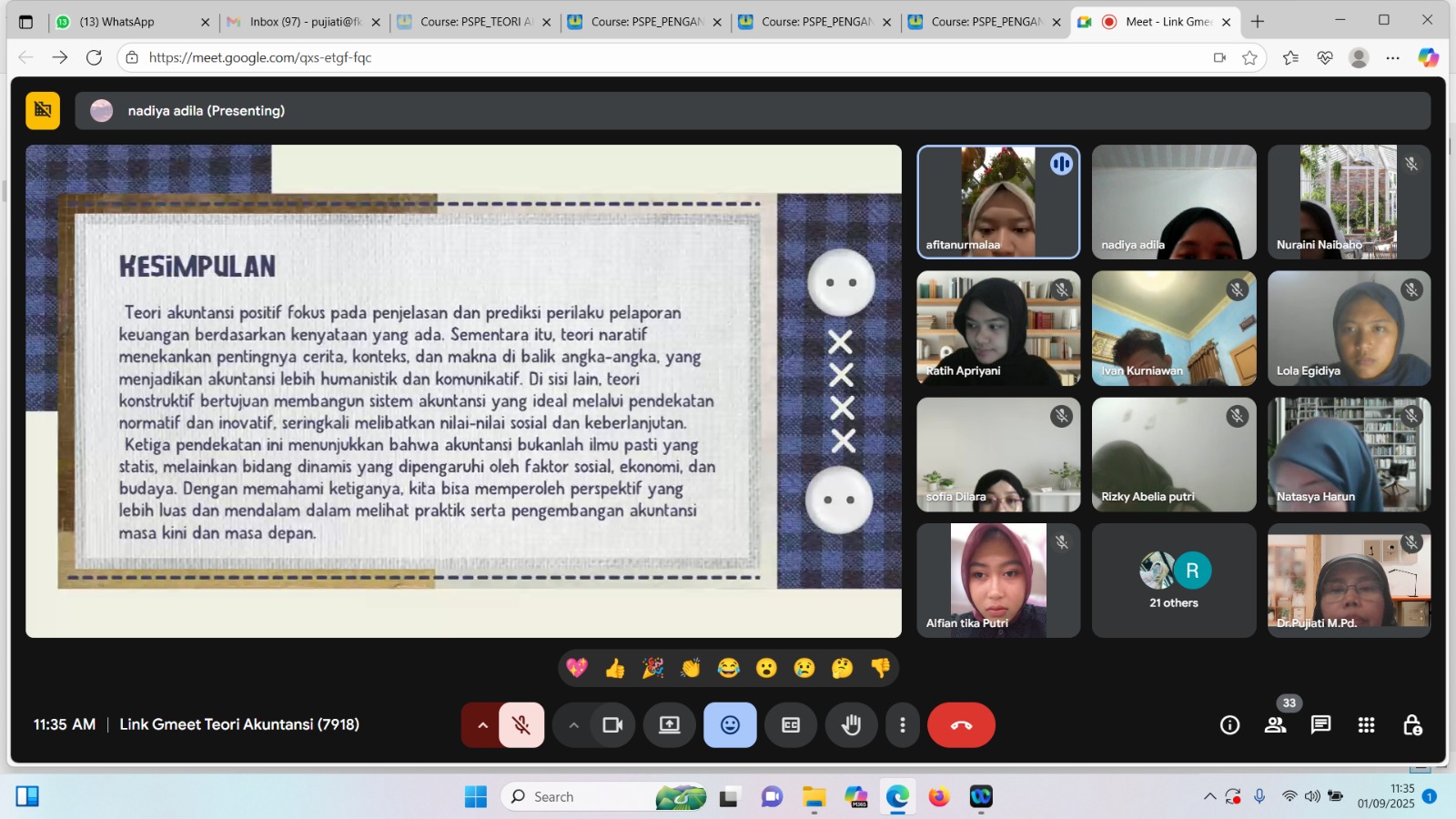1456x819 pixels.
Task: Raise hand in the meeting
Action: [x=851, y=725]
